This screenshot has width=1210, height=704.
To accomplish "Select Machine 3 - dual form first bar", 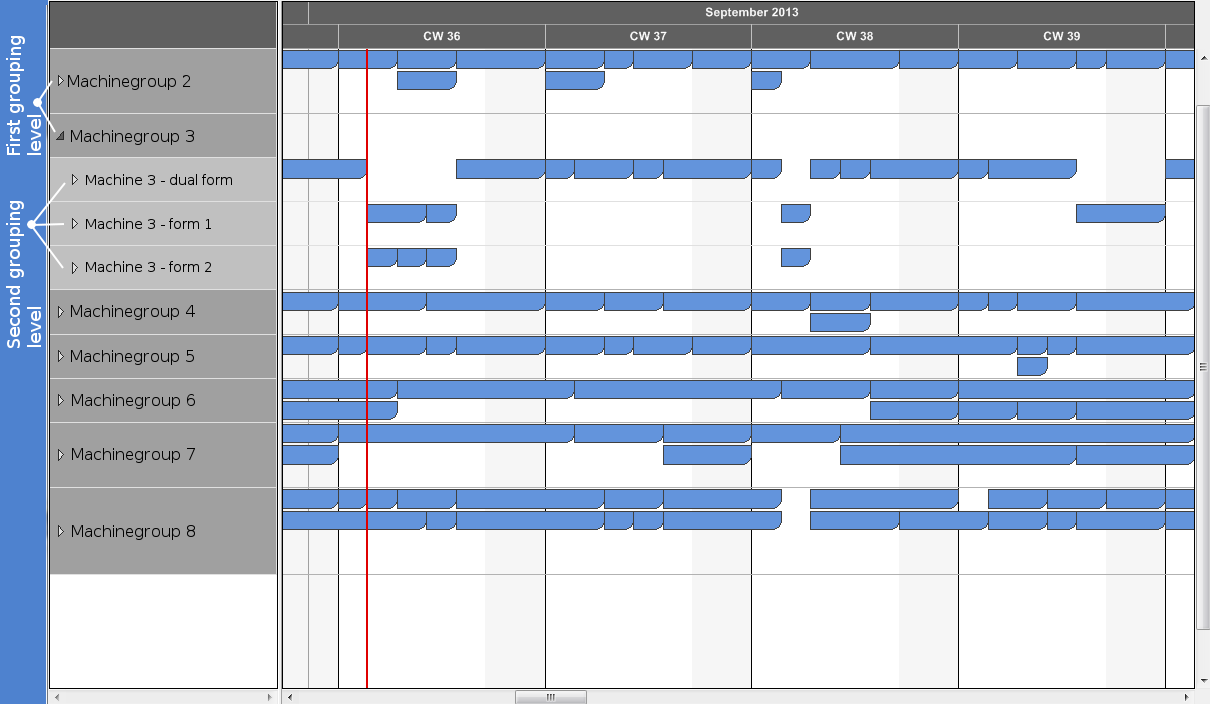I will pos(324,169).
